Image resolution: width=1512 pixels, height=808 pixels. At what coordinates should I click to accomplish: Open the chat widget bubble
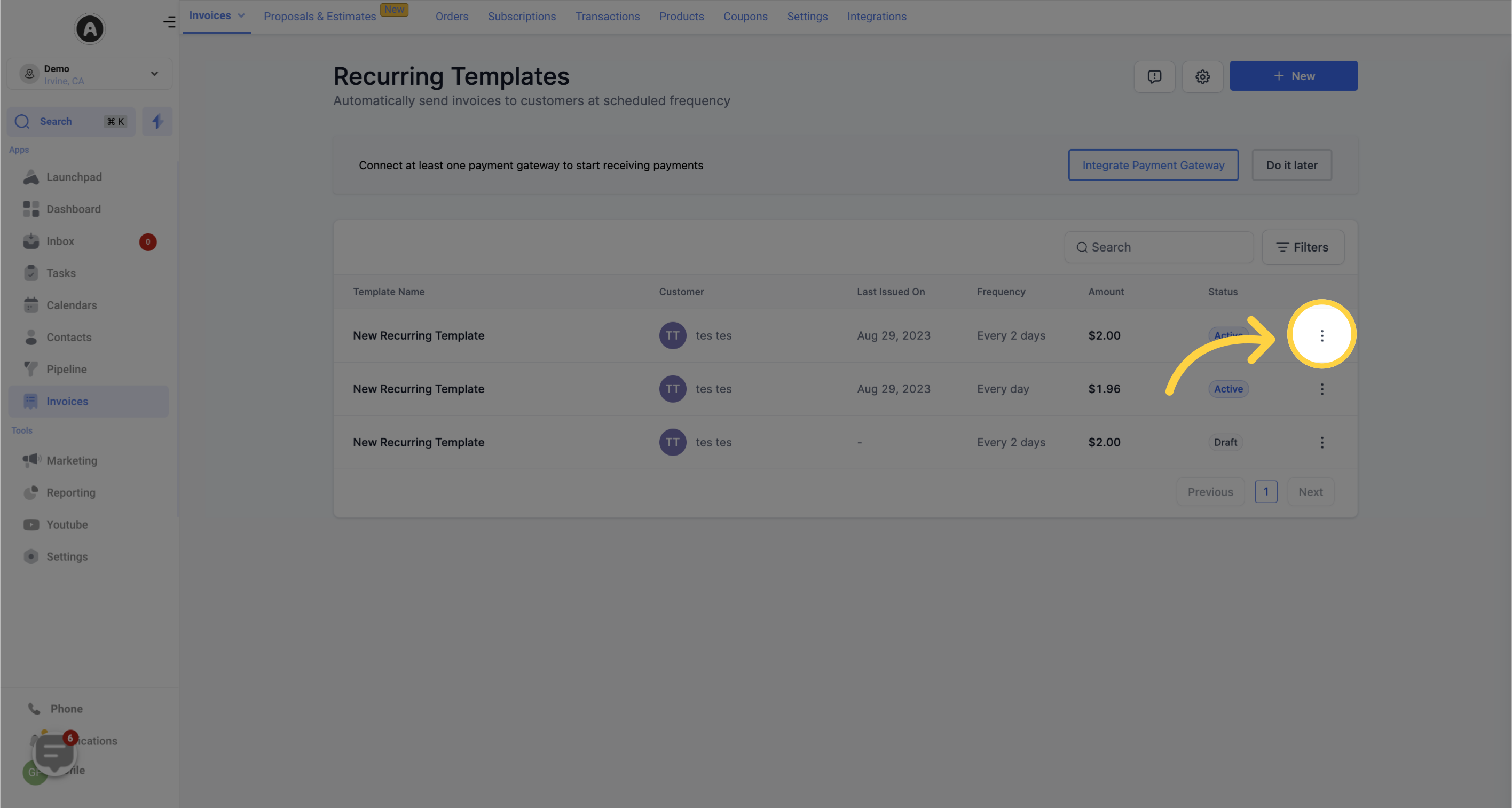pyautogui.click(x=54, y=754)
